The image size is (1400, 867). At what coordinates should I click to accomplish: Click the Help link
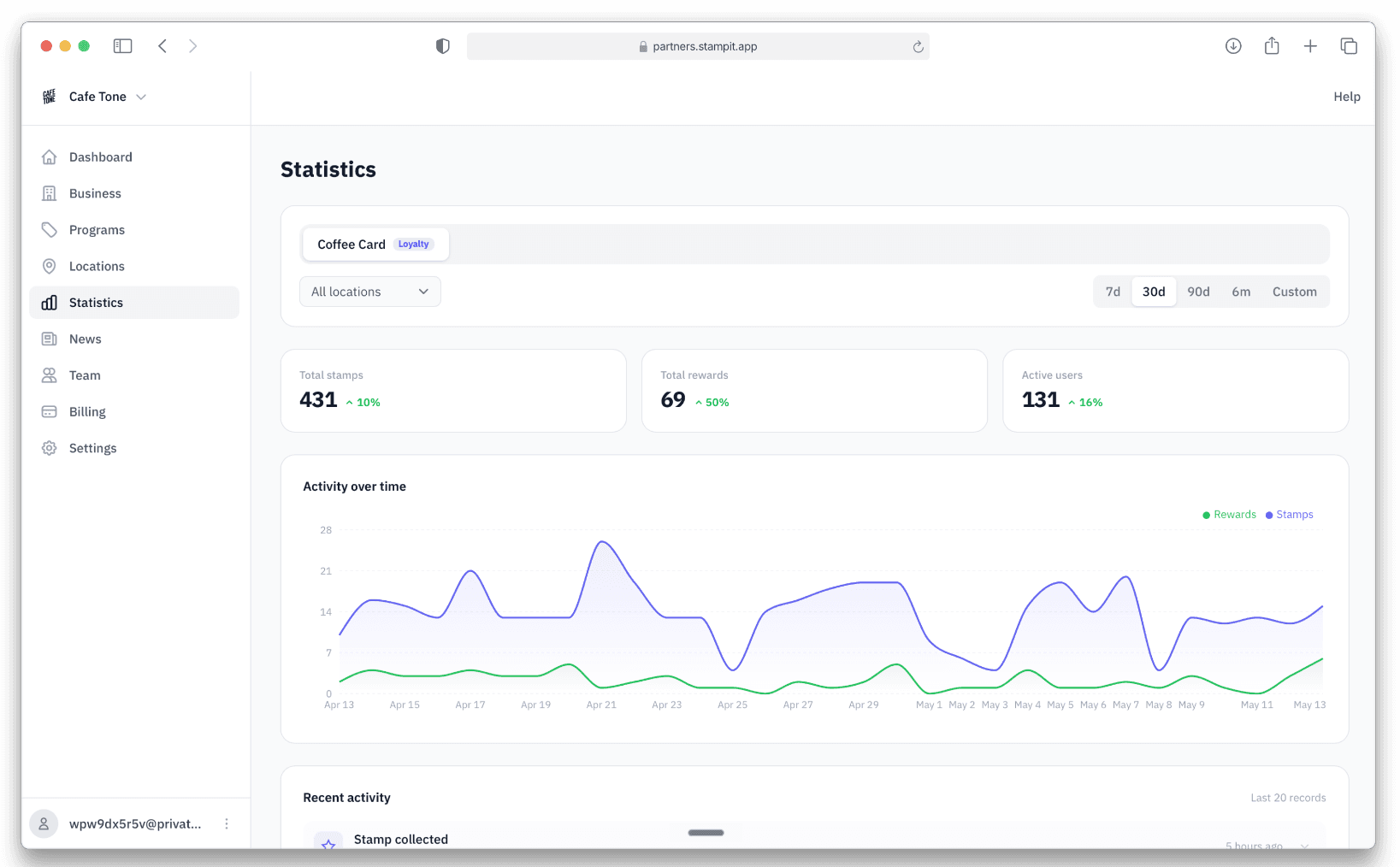1347,97
